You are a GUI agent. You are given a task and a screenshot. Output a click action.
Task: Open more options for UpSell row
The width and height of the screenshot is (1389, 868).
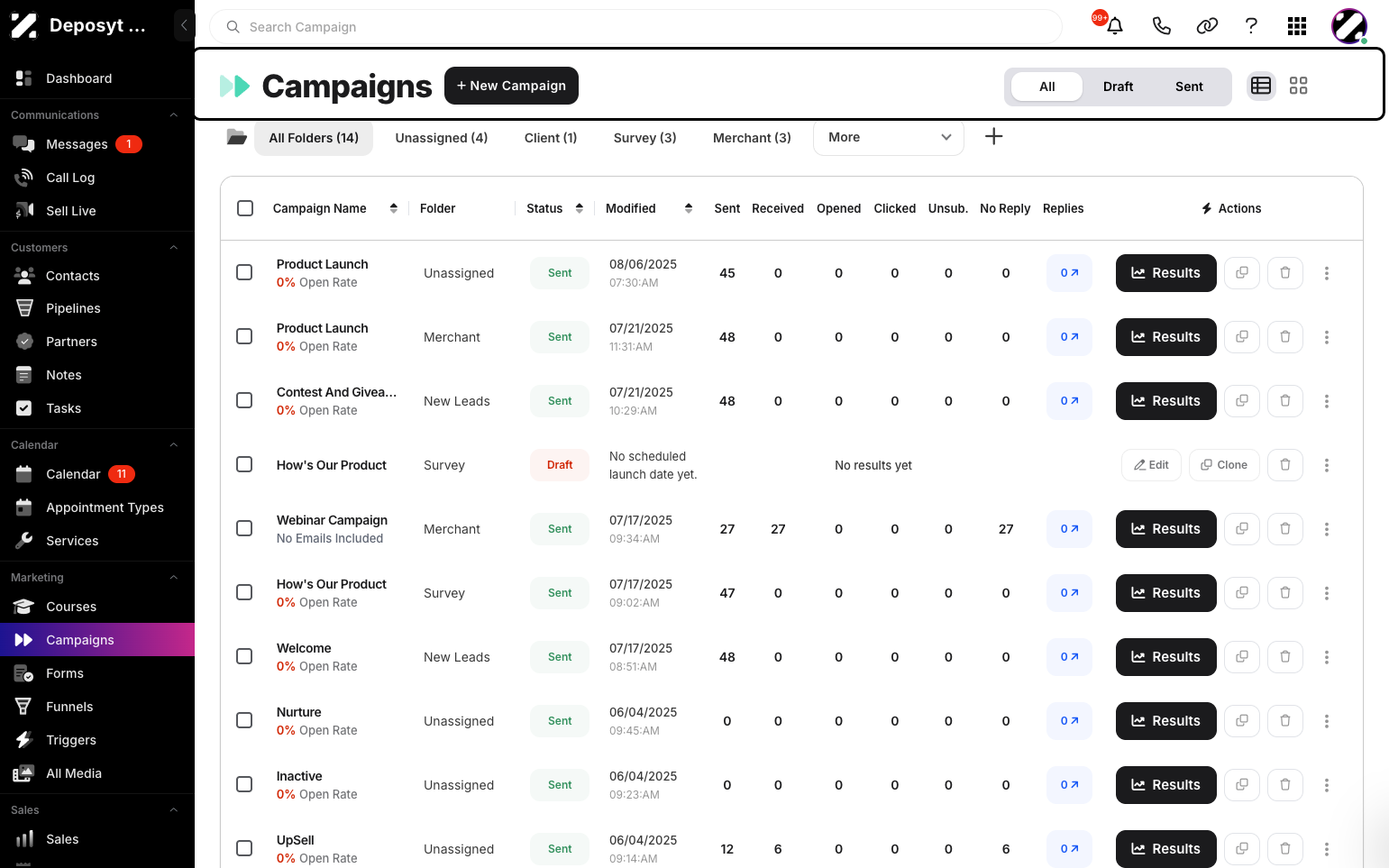[1327, 849]
